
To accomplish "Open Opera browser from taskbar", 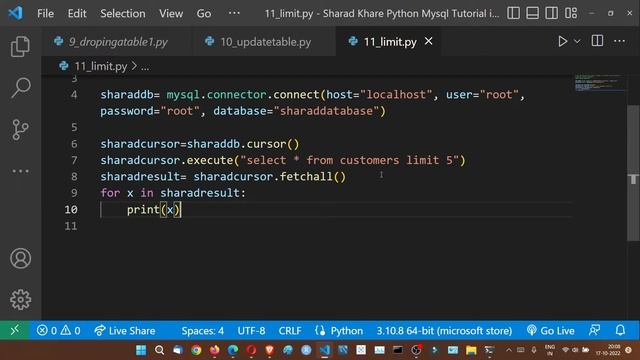I will click(x=251, y=350).
